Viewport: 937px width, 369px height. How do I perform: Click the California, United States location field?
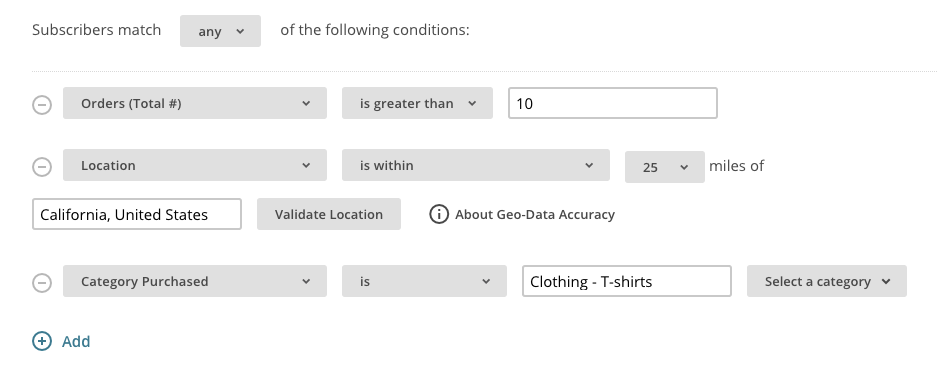(137, 214)
